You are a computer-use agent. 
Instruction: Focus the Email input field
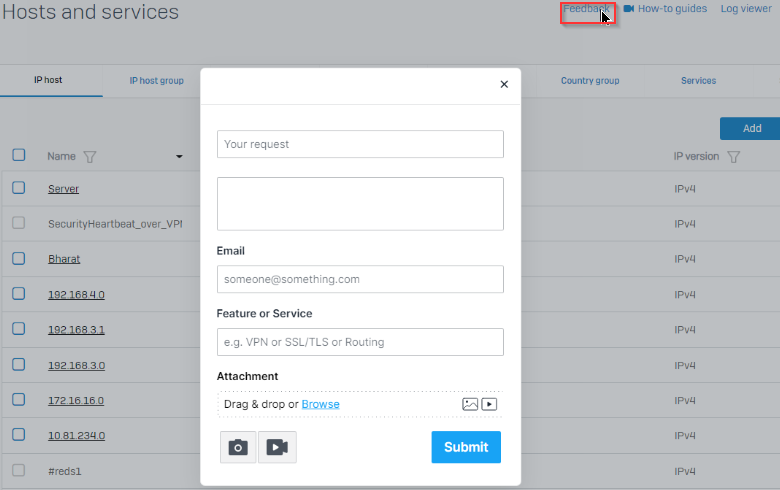[360, 279]
